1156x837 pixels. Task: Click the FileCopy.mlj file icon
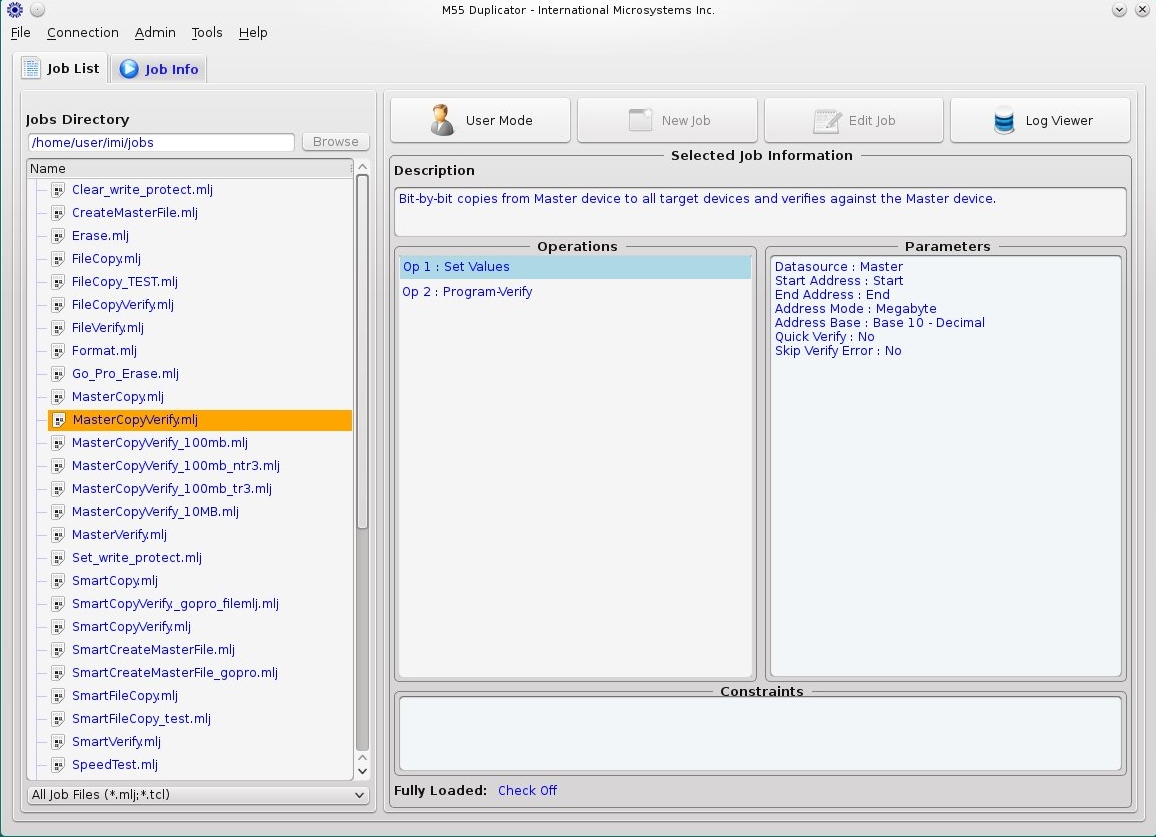tap(58, 259)
